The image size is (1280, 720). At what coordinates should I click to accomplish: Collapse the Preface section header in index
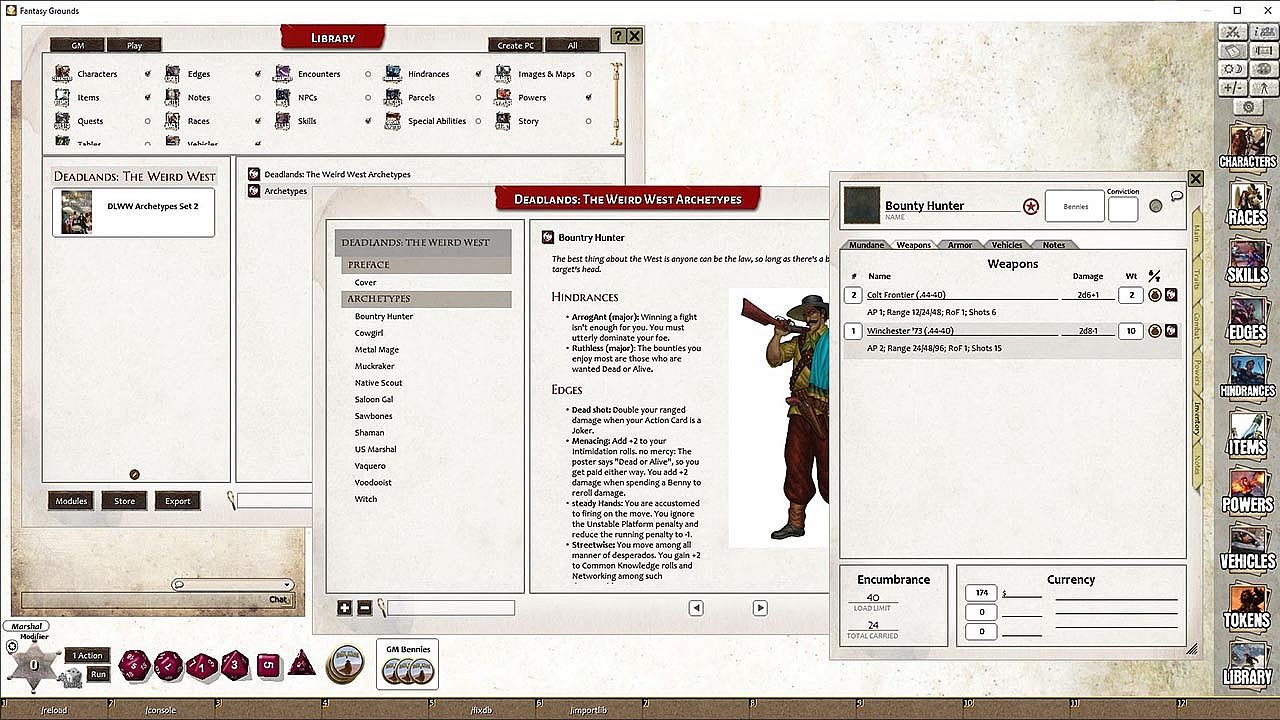point(427,265)
